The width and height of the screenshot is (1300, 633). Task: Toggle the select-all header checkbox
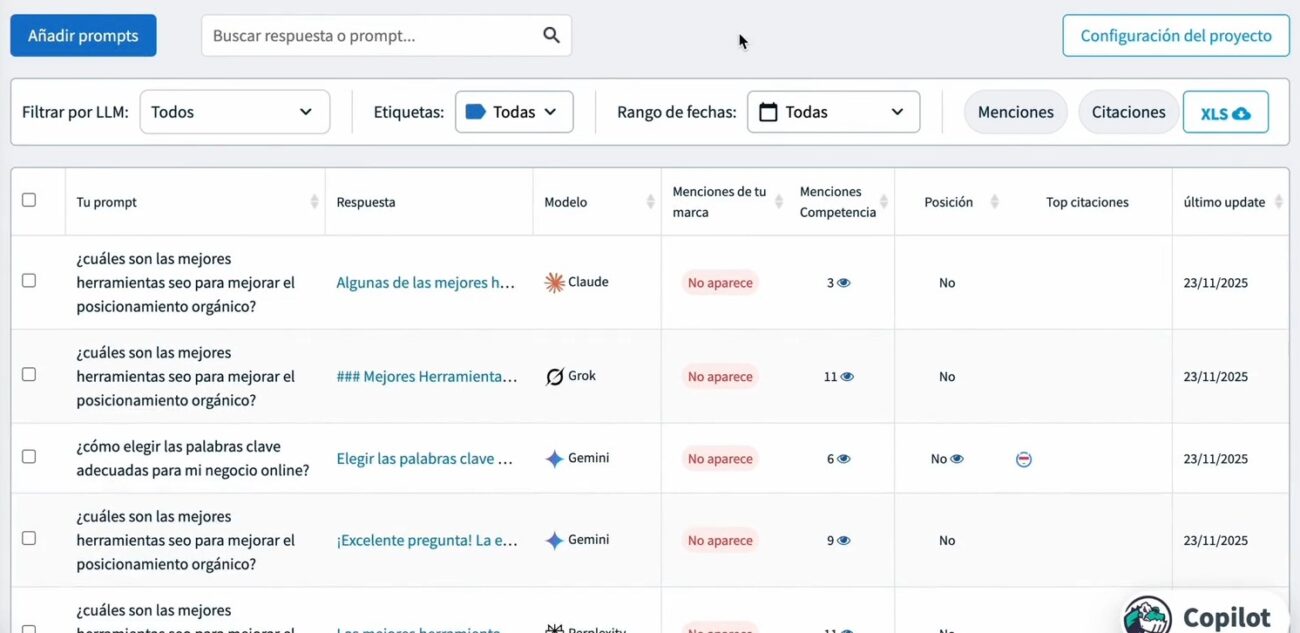[29, 200]
